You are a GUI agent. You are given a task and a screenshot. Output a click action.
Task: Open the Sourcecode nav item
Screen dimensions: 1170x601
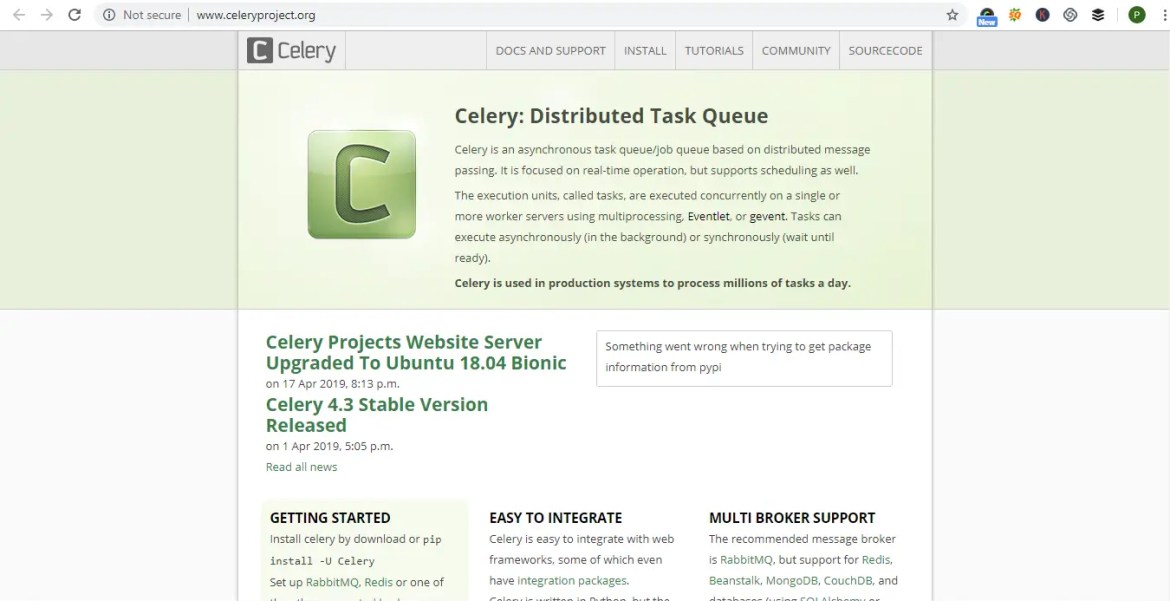point(886,51)
